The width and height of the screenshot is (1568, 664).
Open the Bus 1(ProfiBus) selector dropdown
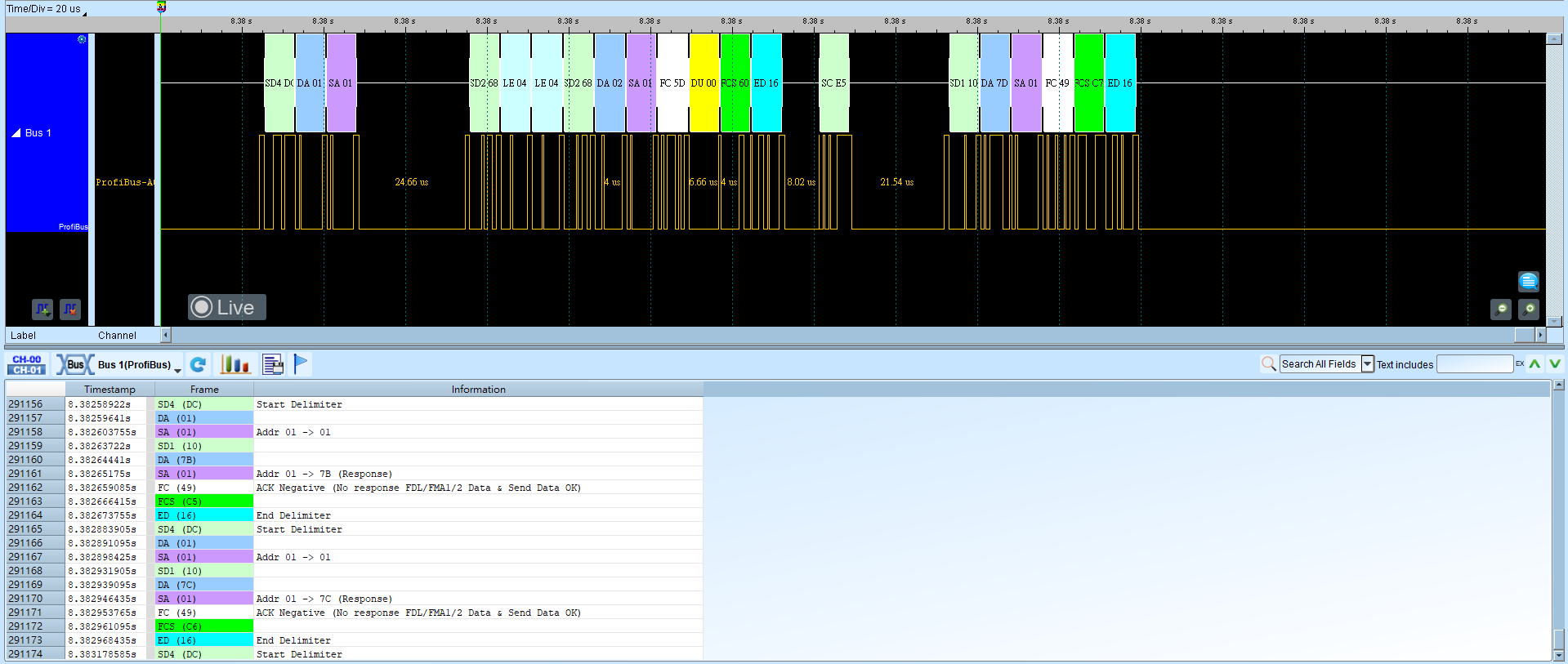click(x=177, y=370)
